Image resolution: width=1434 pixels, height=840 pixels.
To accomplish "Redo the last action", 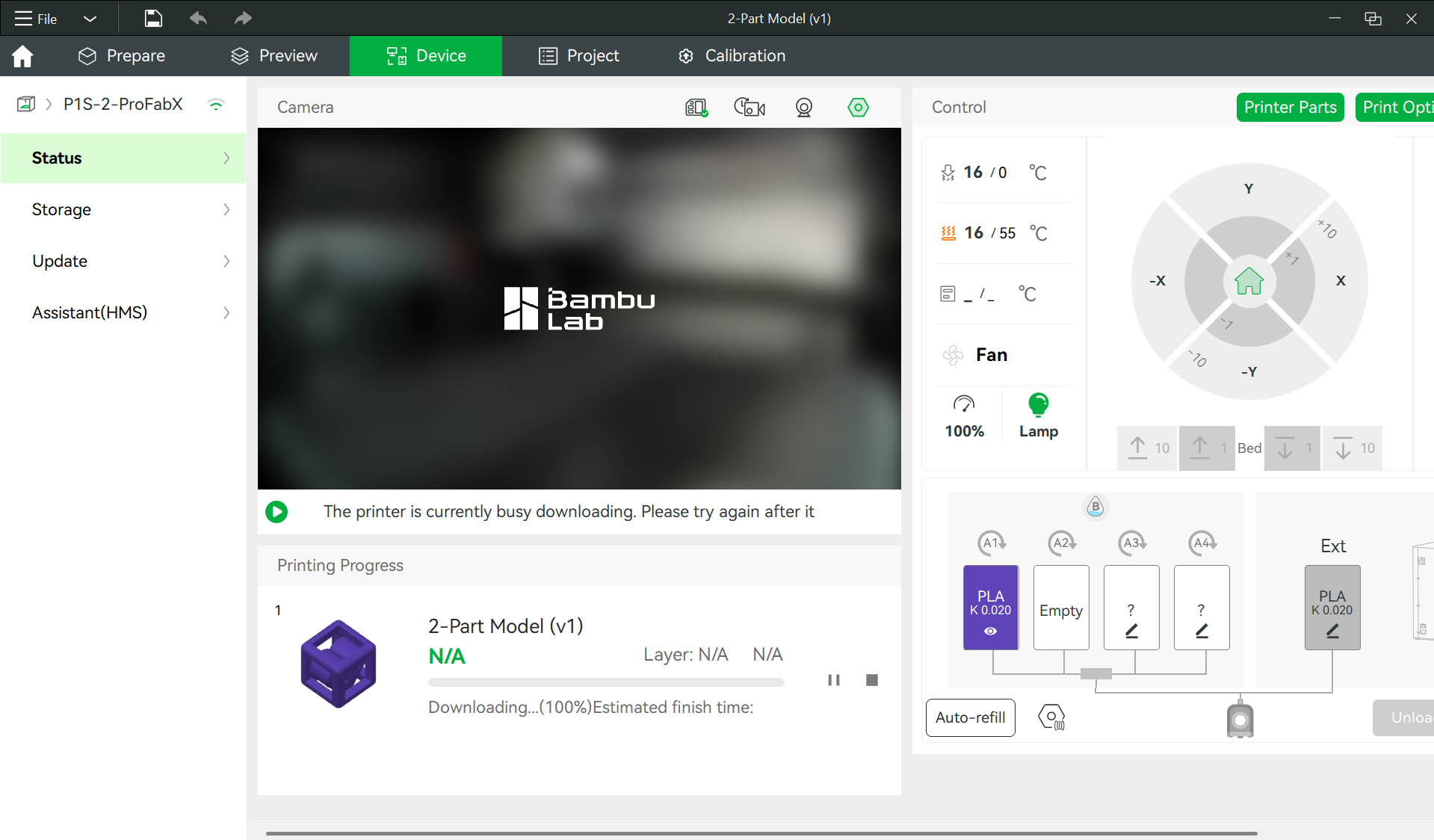I will 243,18.
